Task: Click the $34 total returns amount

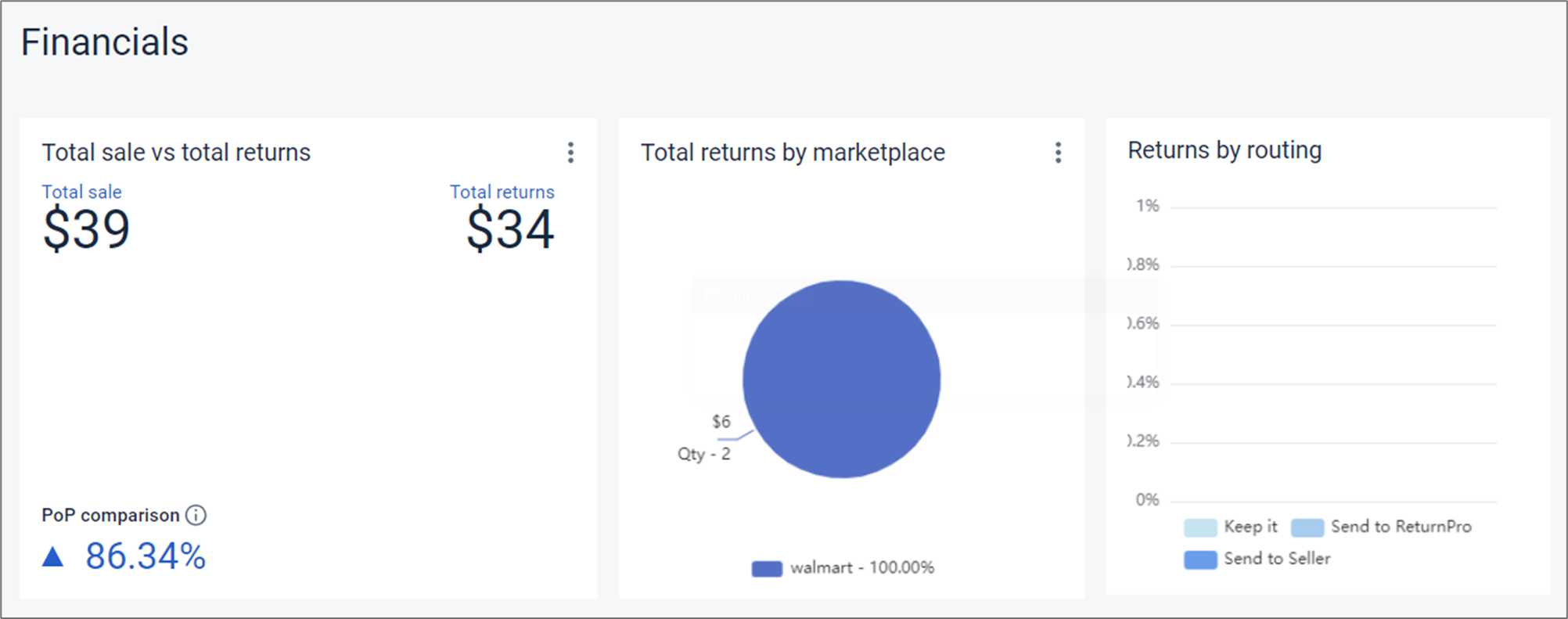Action: (x=510, y=229)
